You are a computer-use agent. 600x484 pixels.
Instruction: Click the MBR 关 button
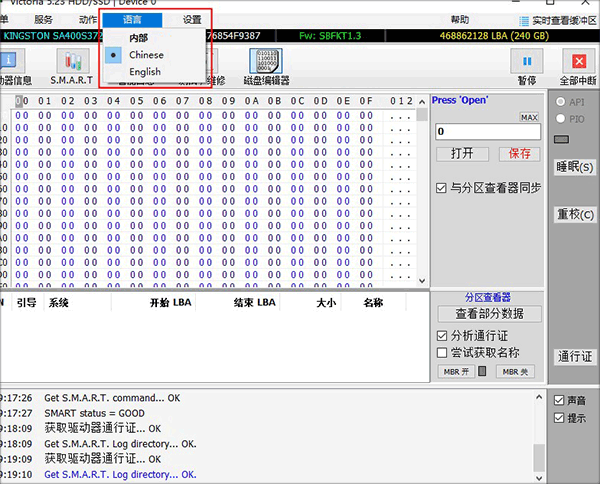point(515,372)
